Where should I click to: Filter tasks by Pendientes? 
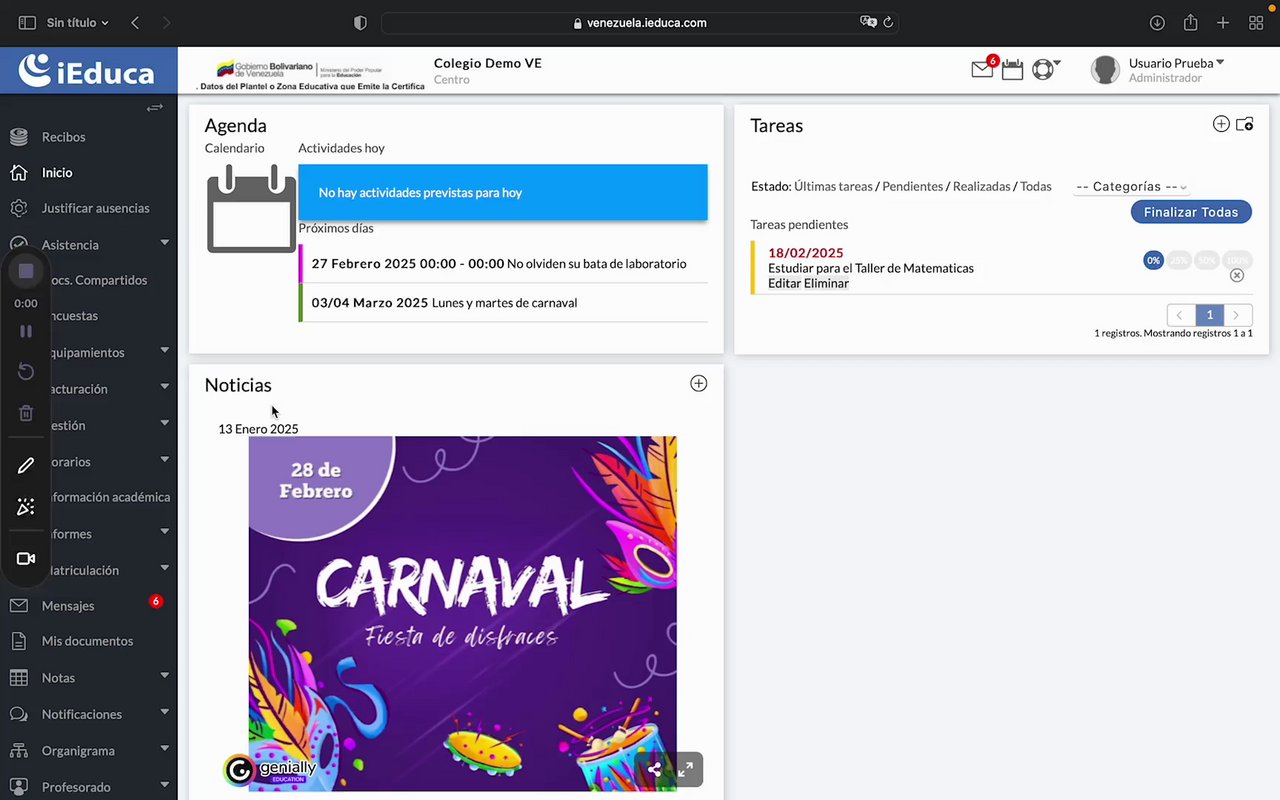pyautogui.click(x=912, y=186)
